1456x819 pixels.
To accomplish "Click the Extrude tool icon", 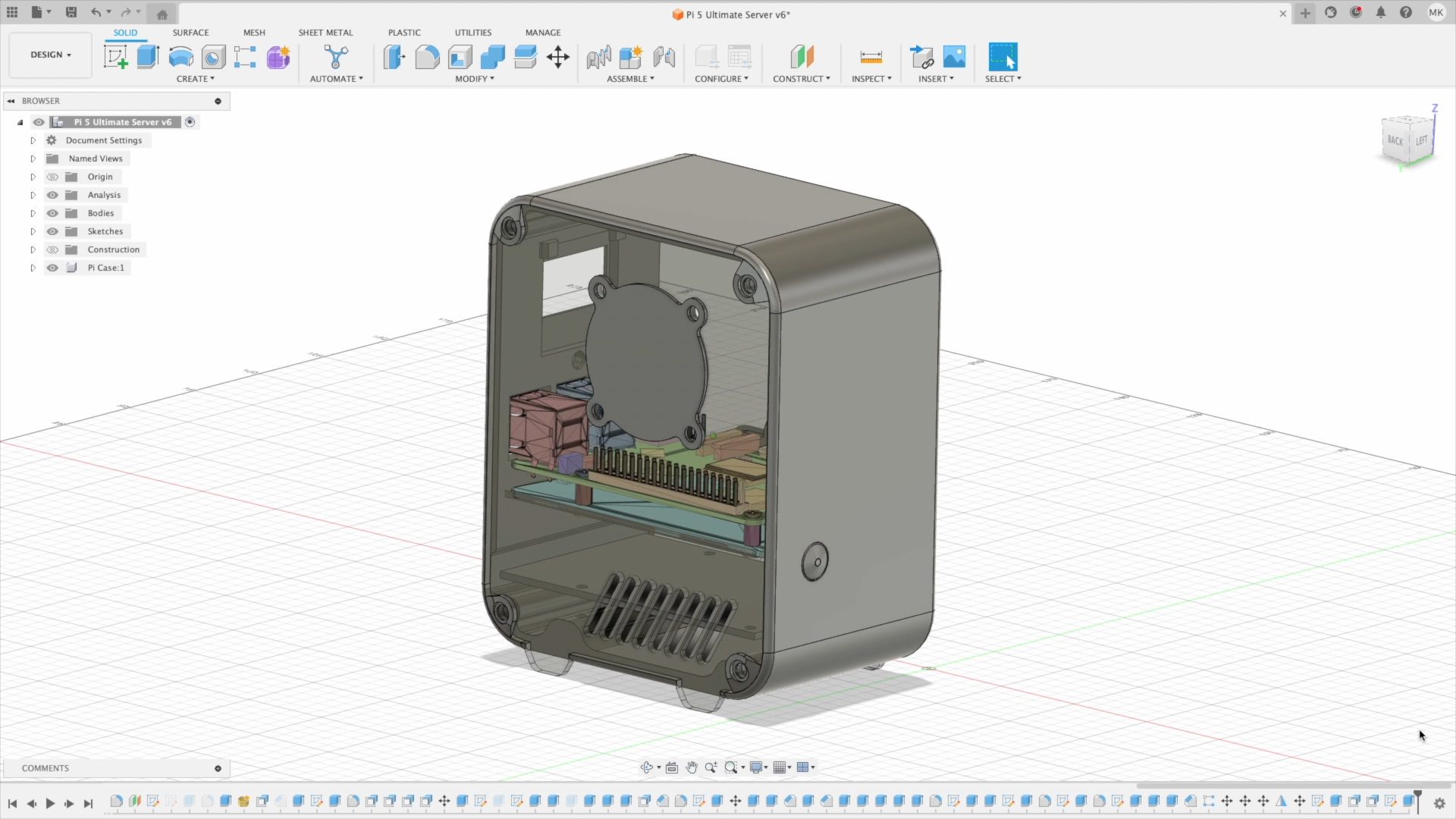I will (148, 57).
